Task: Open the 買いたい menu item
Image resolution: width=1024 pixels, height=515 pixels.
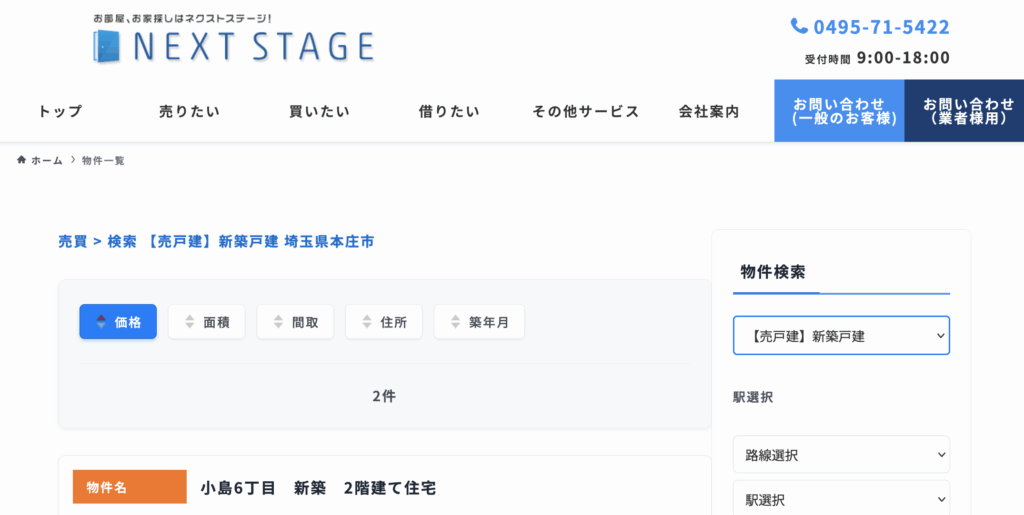Action: [x=319, y=111]
